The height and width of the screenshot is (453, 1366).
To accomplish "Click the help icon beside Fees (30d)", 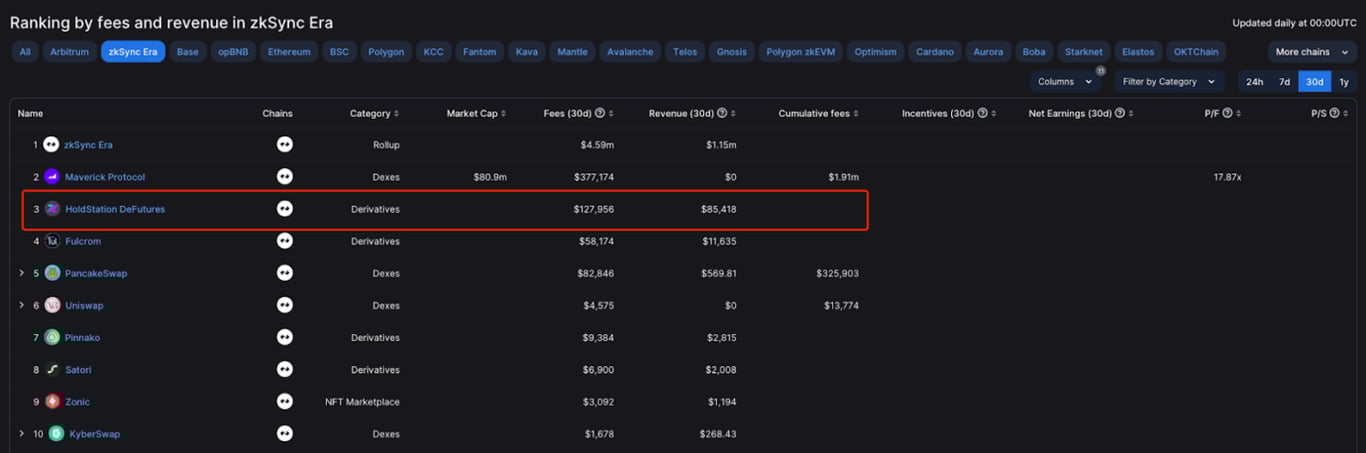I will (602, 114).
